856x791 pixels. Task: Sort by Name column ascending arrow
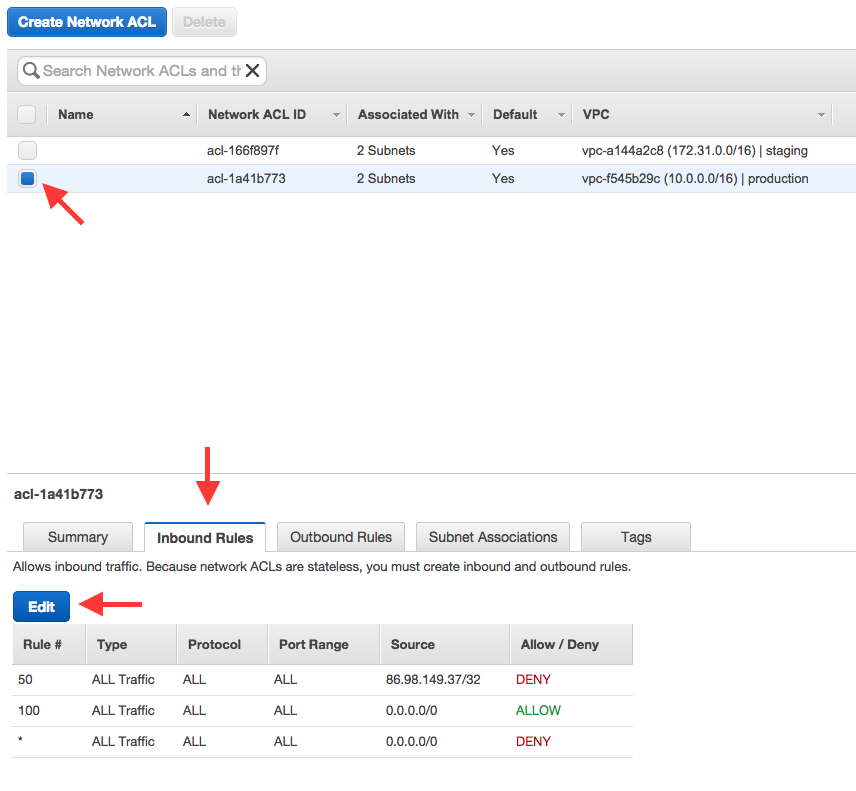(x=186, y=115)
